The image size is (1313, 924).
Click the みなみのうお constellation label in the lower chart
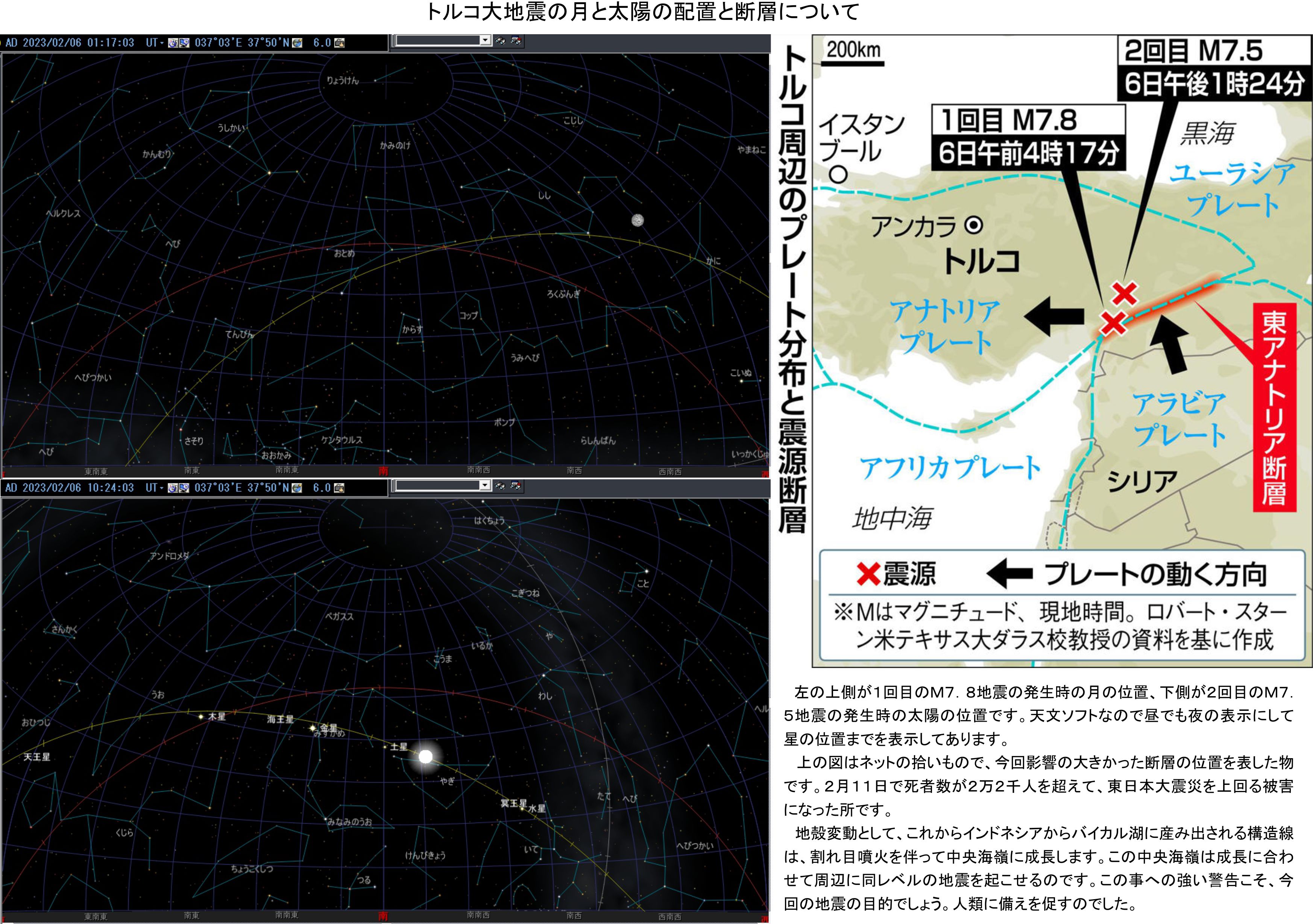[x=349, y=822]
